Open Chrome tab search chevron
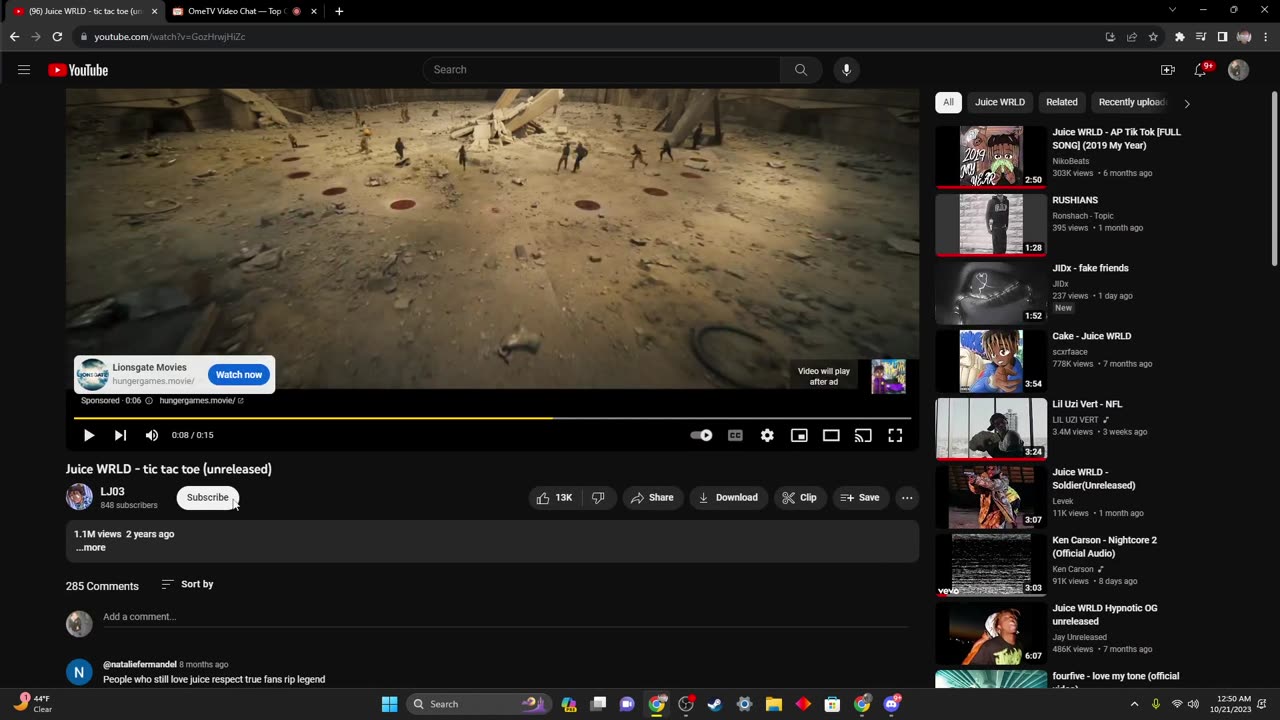This screenshot has height=720, width=1280. coord(1172,10)
